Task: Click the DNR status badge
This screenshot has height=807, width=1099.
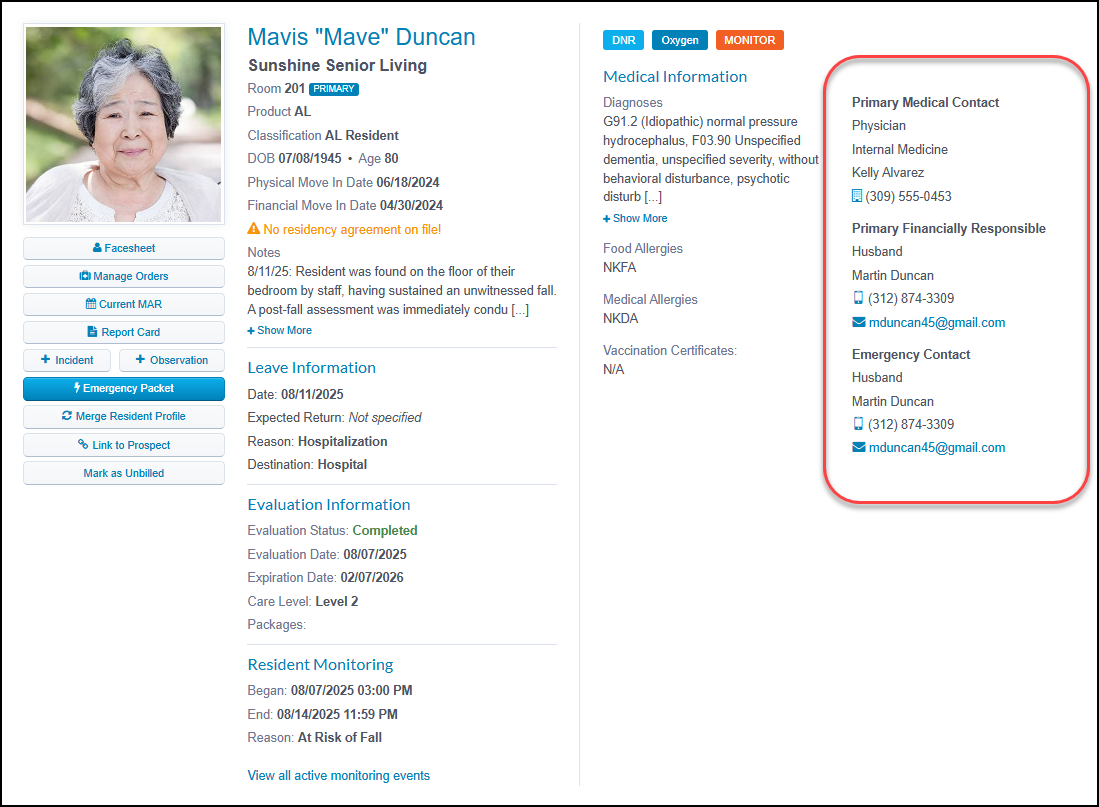Action: click(x=623, y=40)
